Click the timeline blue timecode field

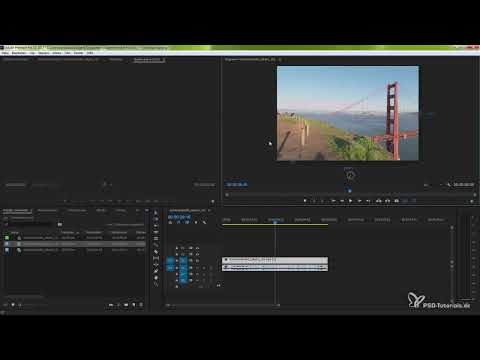pyautogui.click(x=179, y=217)
